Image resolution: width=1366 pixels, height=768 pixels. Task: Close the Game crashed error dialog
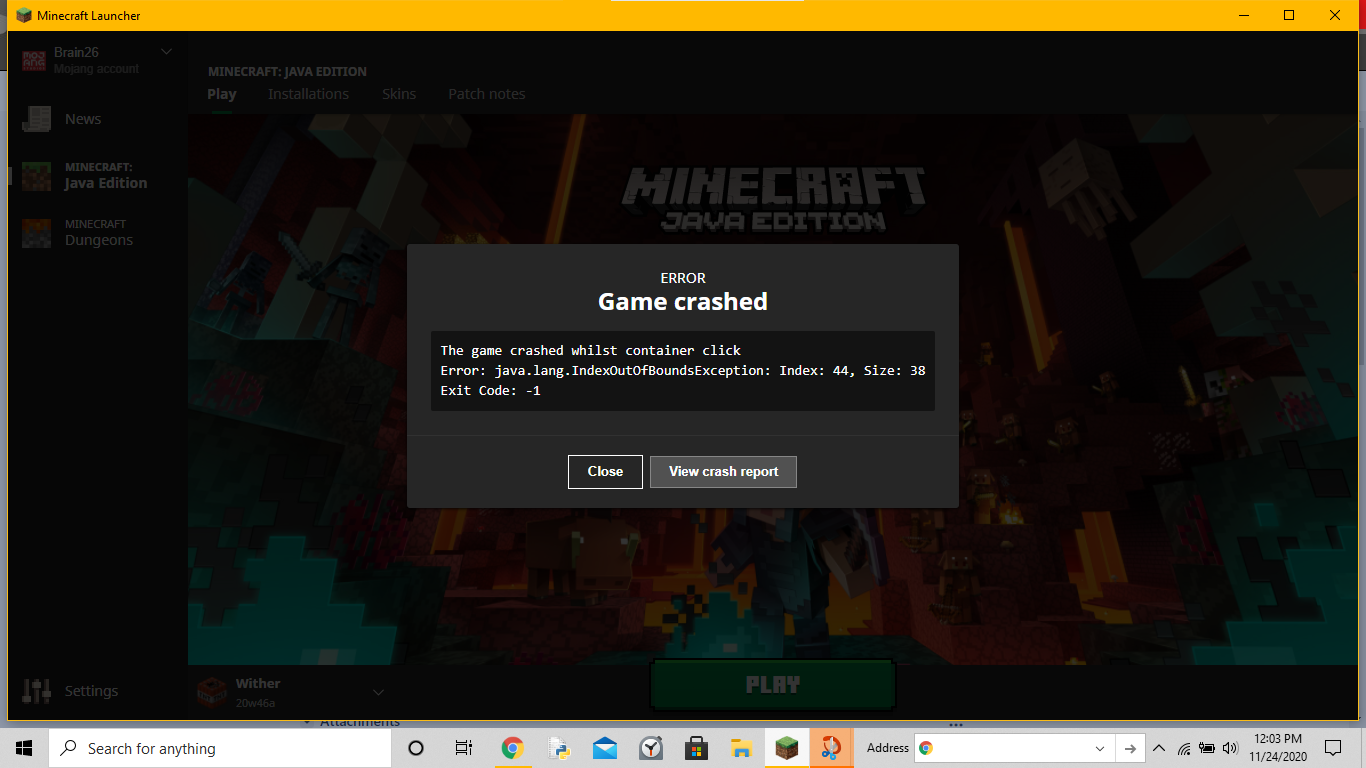click(605, 472)
